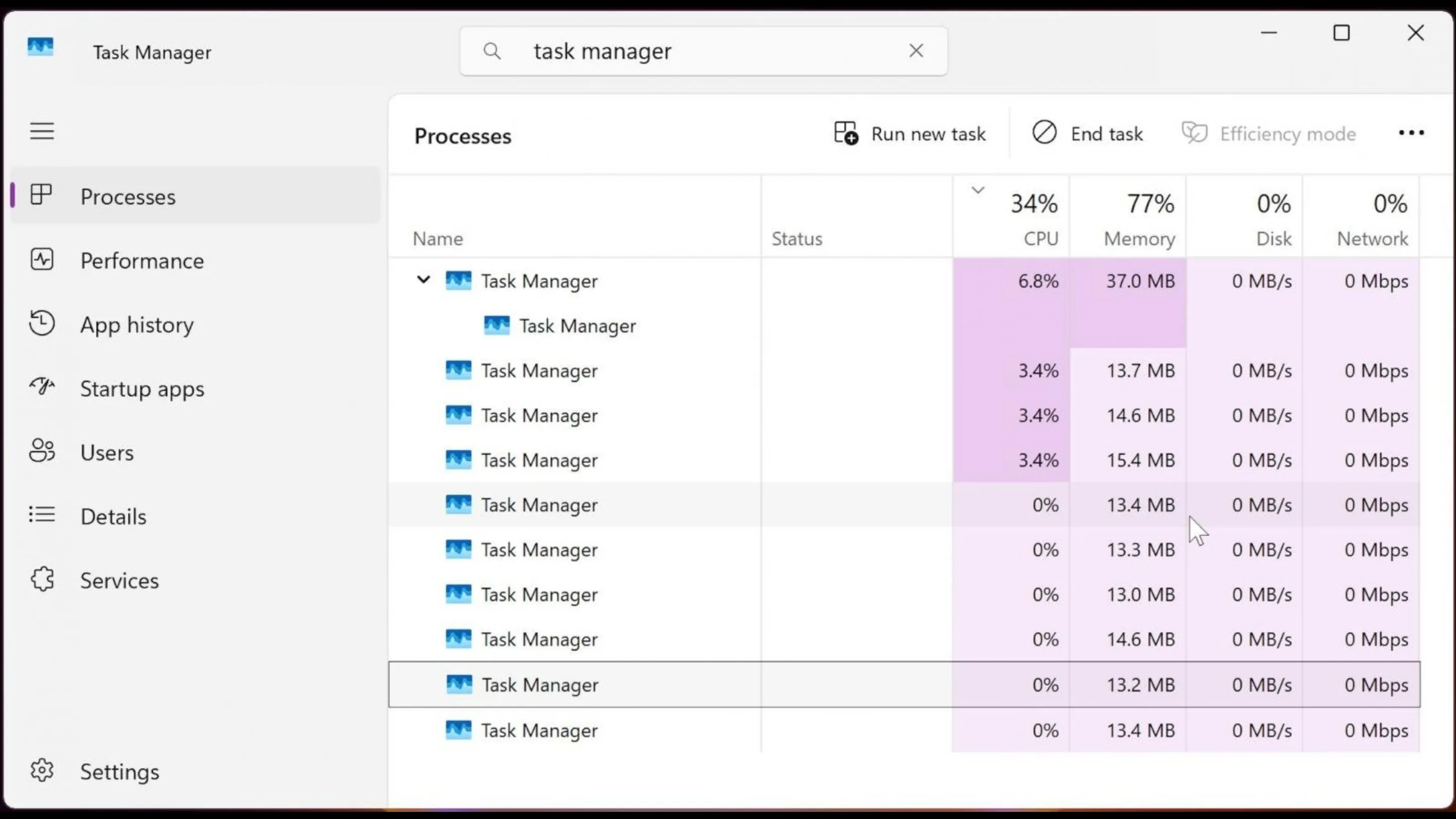Image resolution: width=1456 pixels, height=819 pixels.
Task: Click the Run new task icon
Action: click(x=846, y=133)
